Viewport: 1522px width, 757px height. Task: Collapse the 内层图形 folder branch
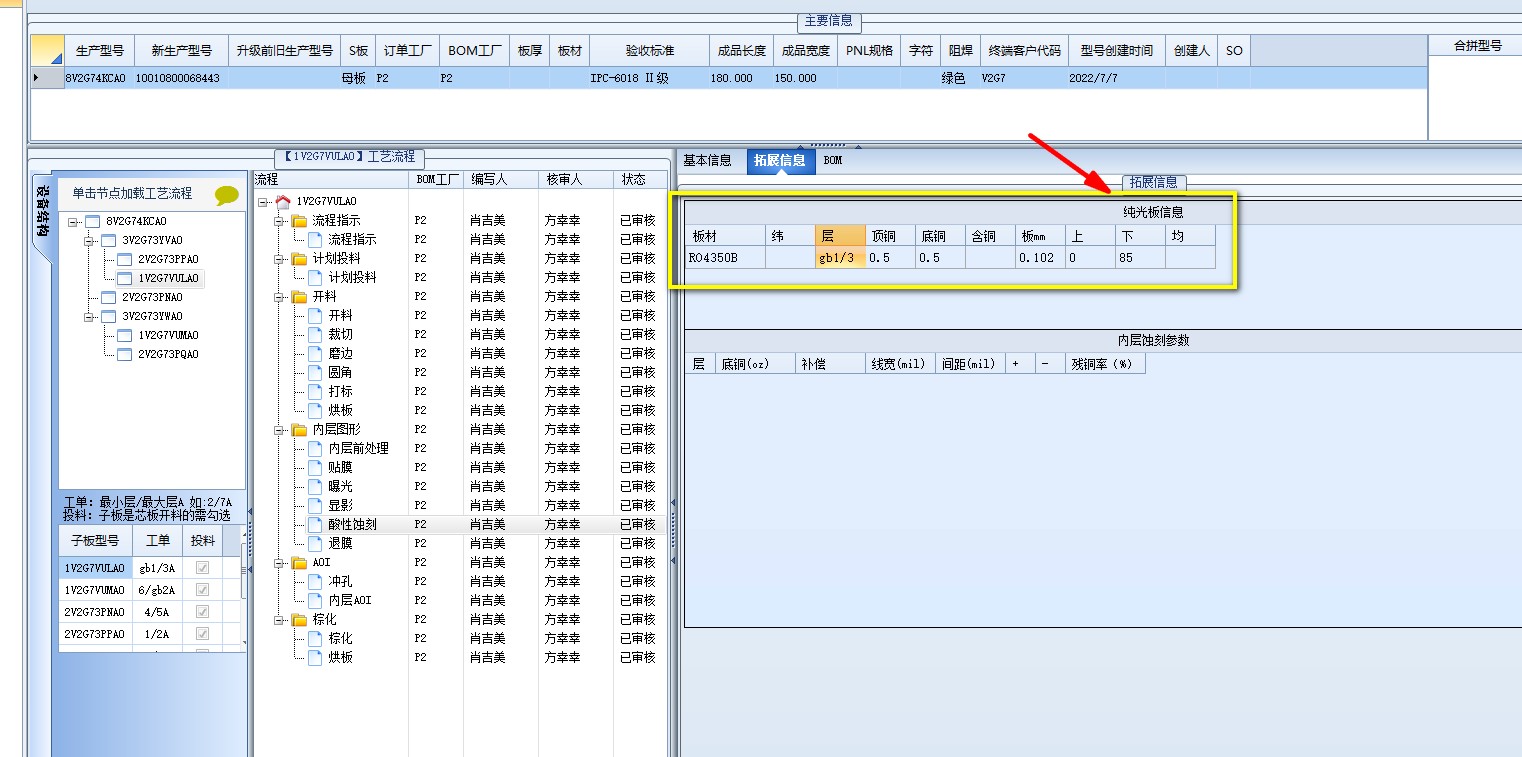pyautogui.click(x=279, y=429)
